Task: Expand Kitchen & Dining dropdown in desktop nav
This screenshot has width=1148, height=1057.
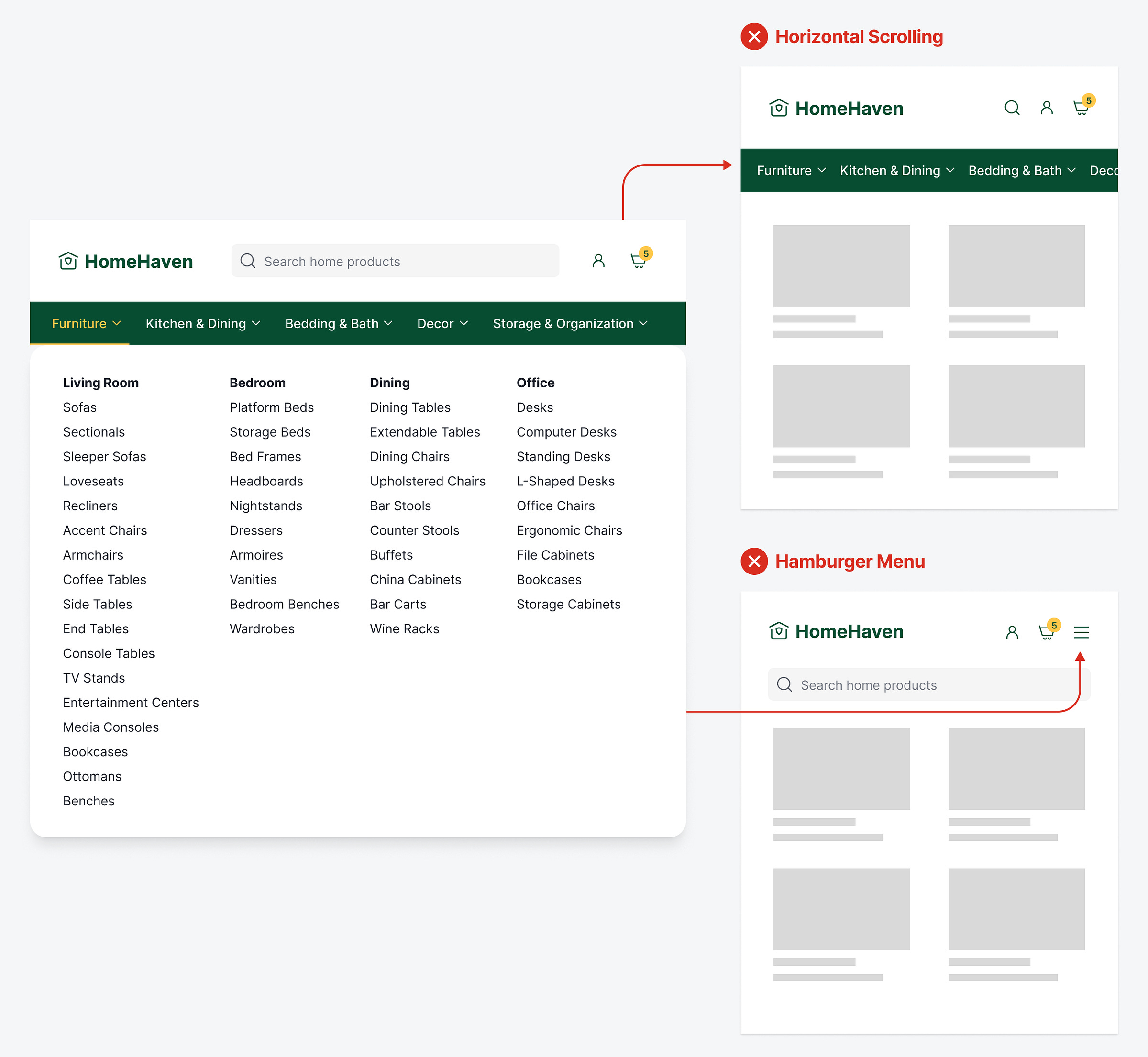Action: coord(203,324)
